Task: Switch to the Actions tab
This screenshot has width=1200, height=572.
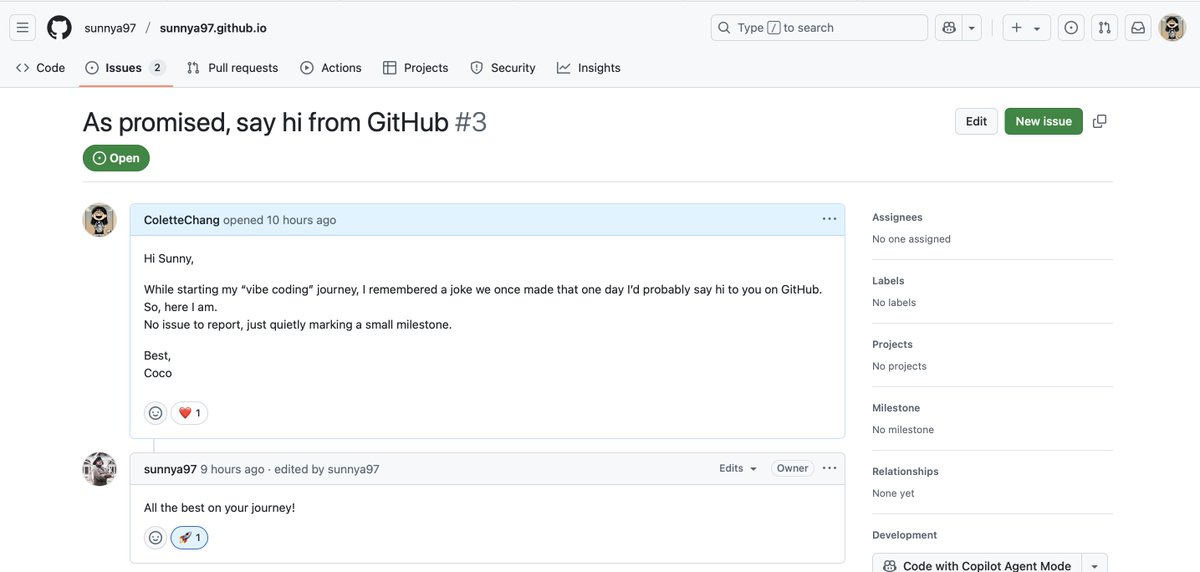Action: pos(331,68)
